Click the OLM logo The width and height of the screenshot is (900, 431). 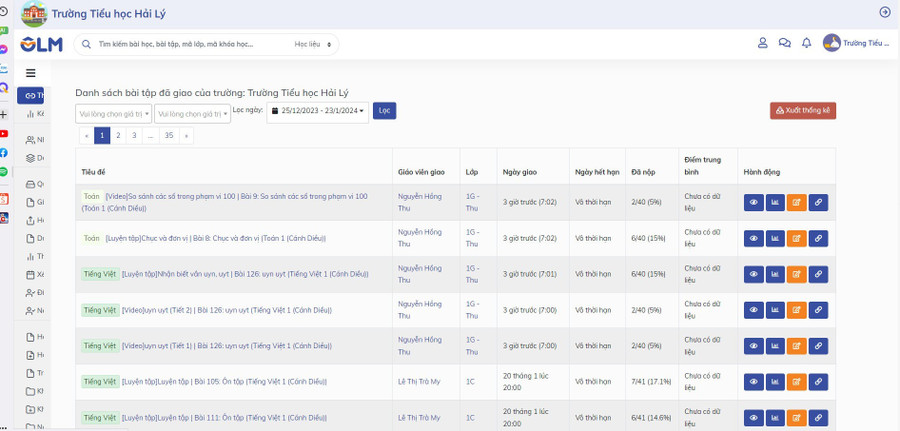coord(42,44)
